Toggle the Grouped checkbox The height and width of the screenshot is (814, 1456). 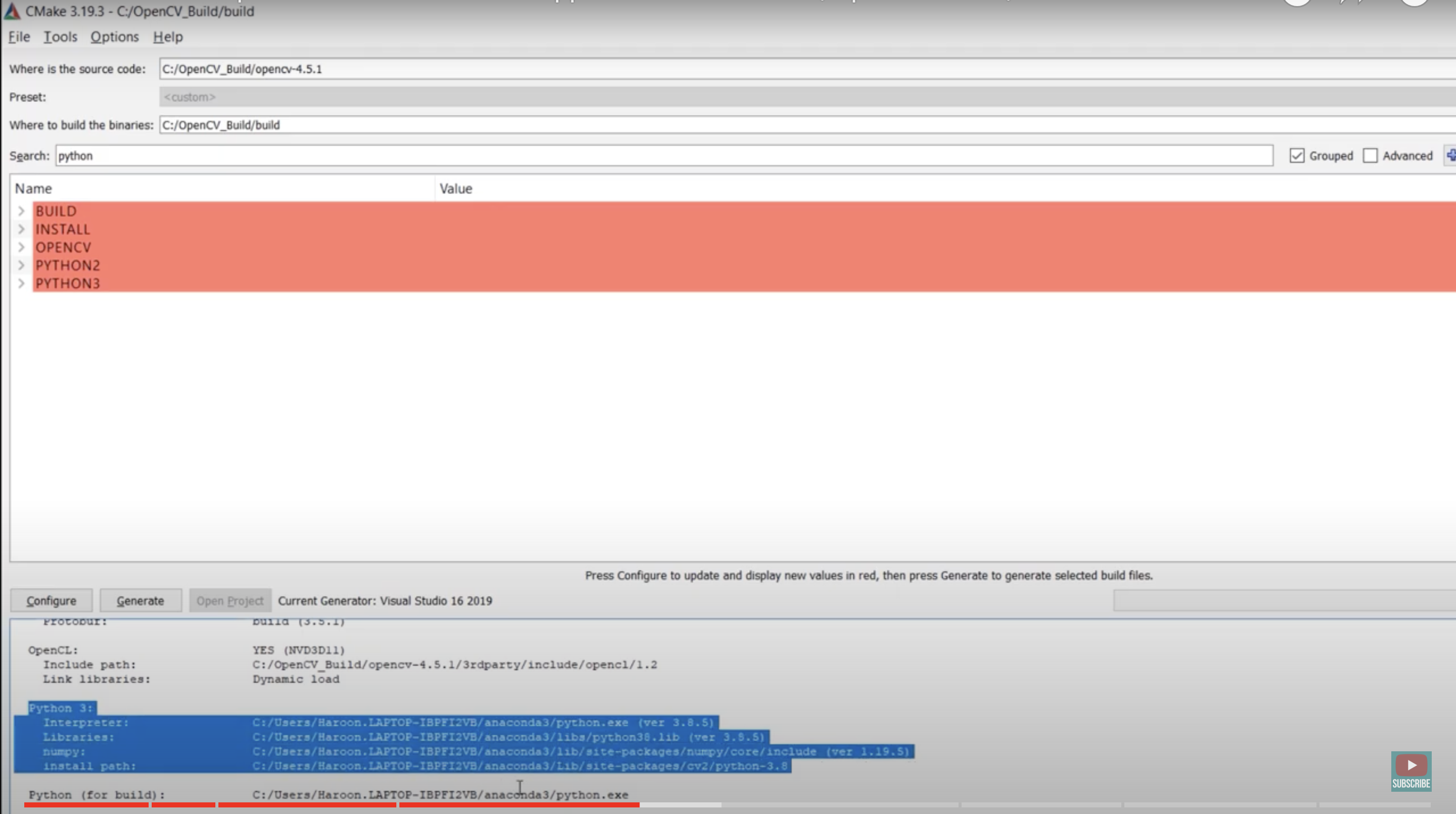pyautogui.click(x=1297, y=156)
